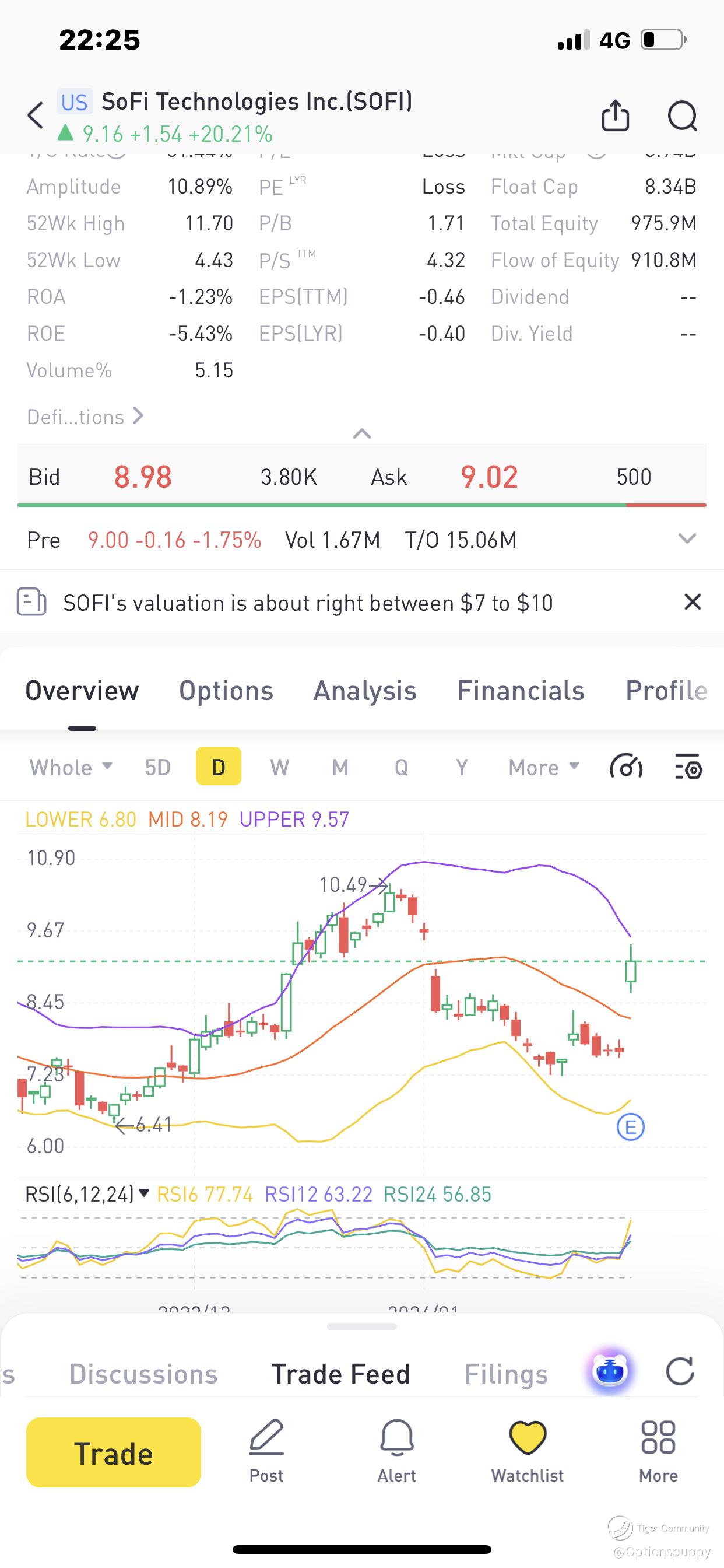Tap the Bid price 8.98

click(143, 477)
